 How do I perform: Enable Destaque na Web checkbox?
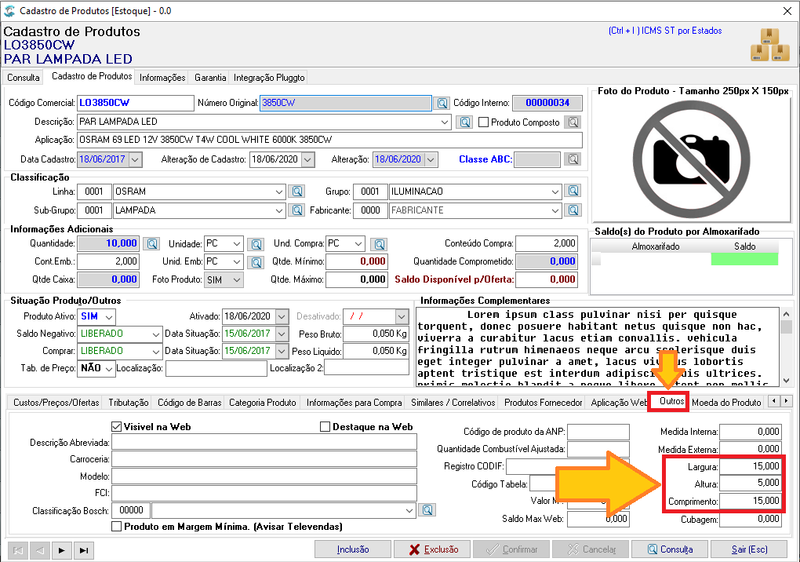(x=325, y=427)
